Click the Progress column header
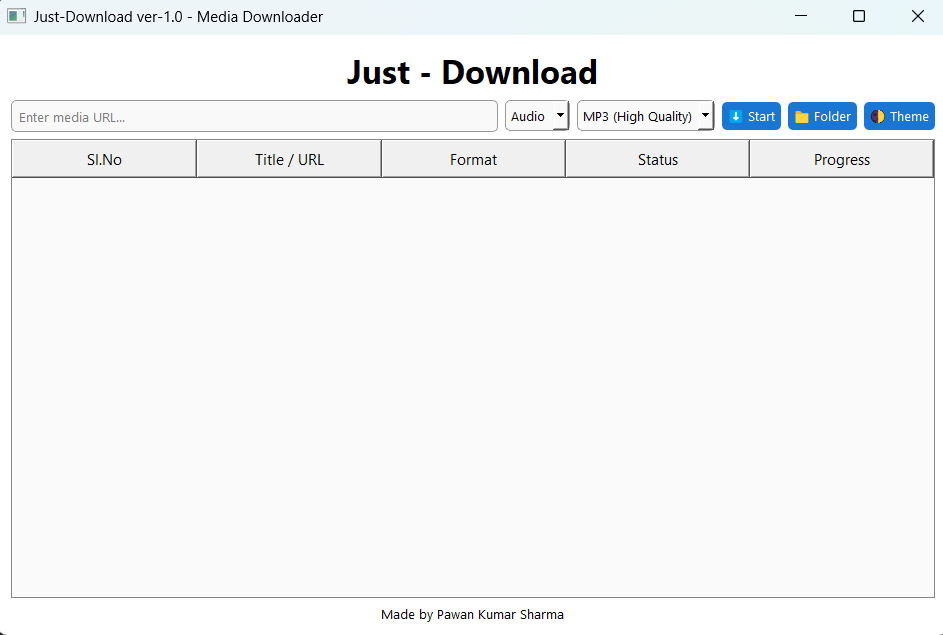 (x=841, y=159)
